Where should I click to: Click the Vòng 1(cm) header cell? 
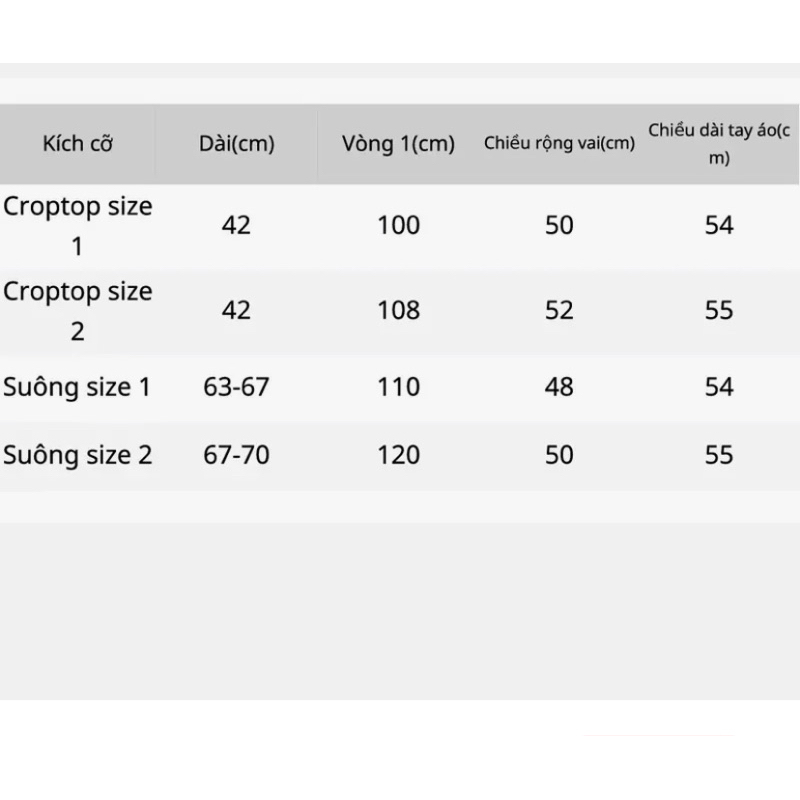tap(398, 144)
